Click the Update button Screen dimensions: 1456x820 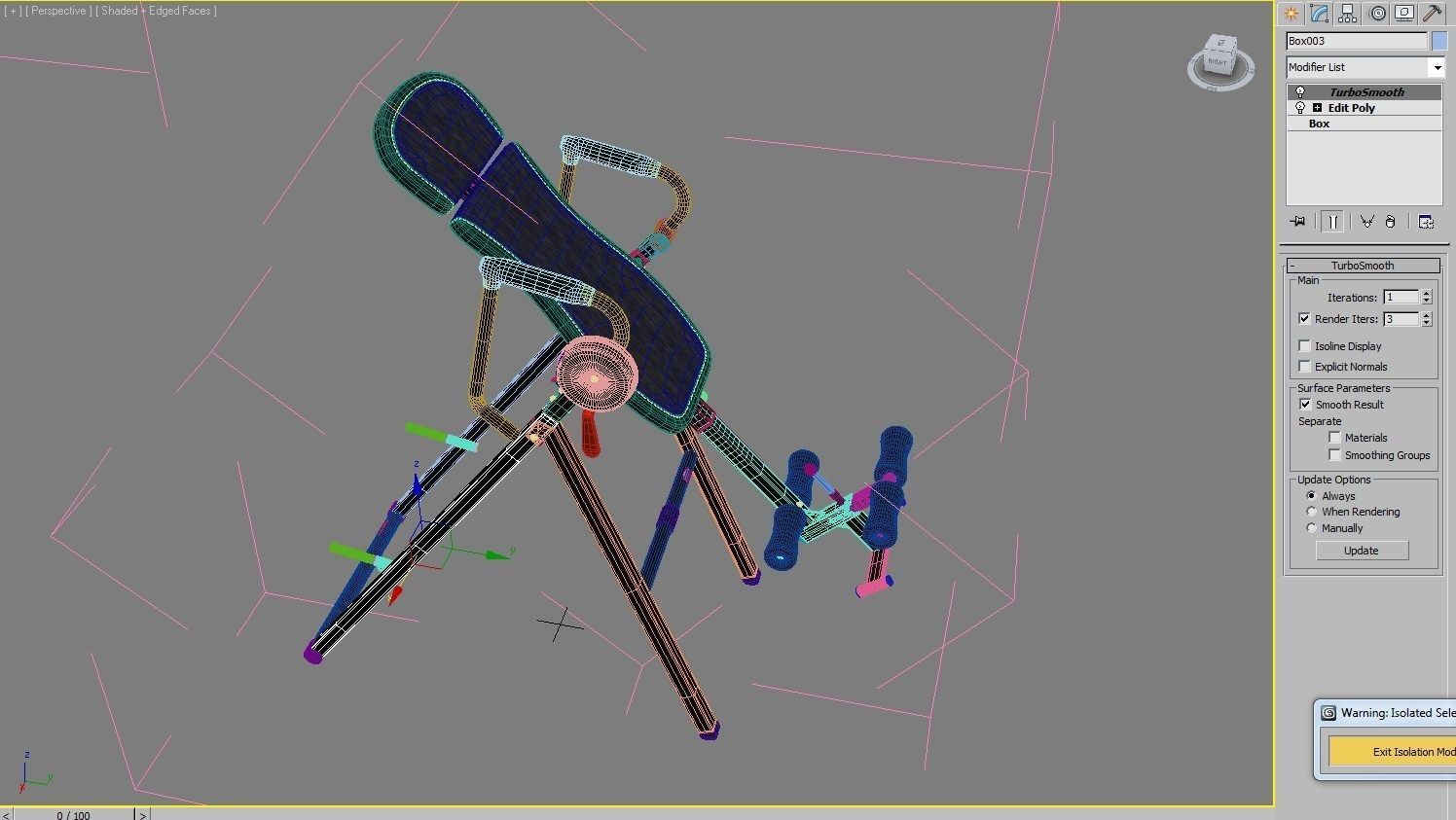tap(1362, 551)
